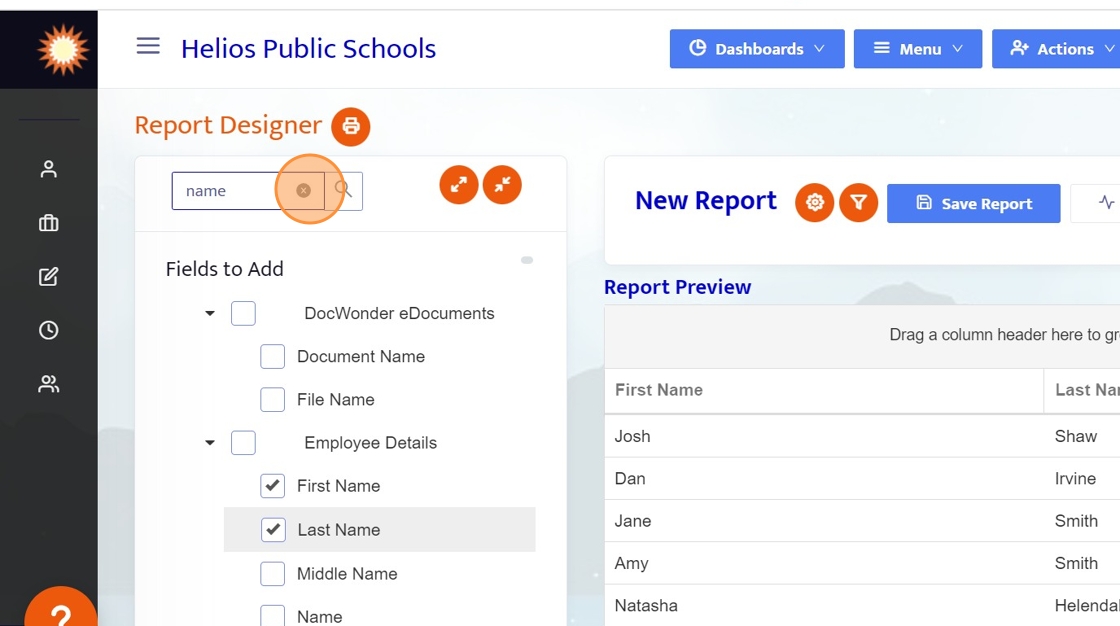Uncheck the First Name checkbox
This screenshot has height=626, width=1120.
click(272, 486)
